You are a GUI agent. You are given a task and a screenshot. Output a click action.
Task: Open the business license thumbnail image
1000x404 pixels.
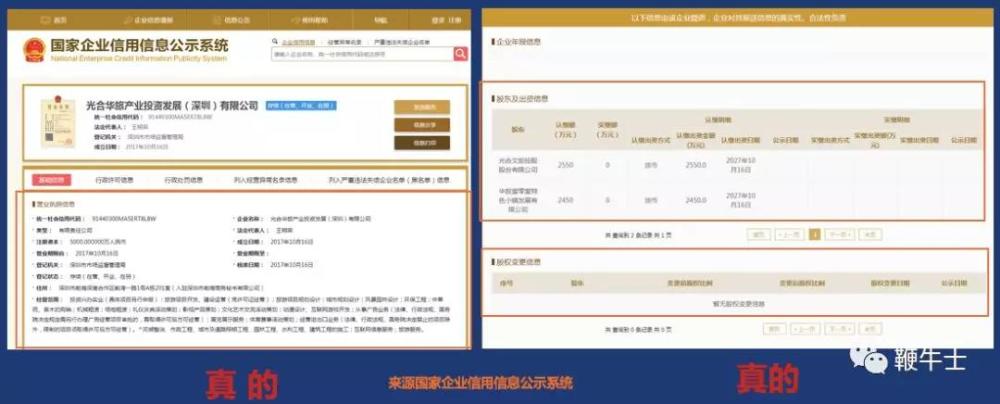57,123
